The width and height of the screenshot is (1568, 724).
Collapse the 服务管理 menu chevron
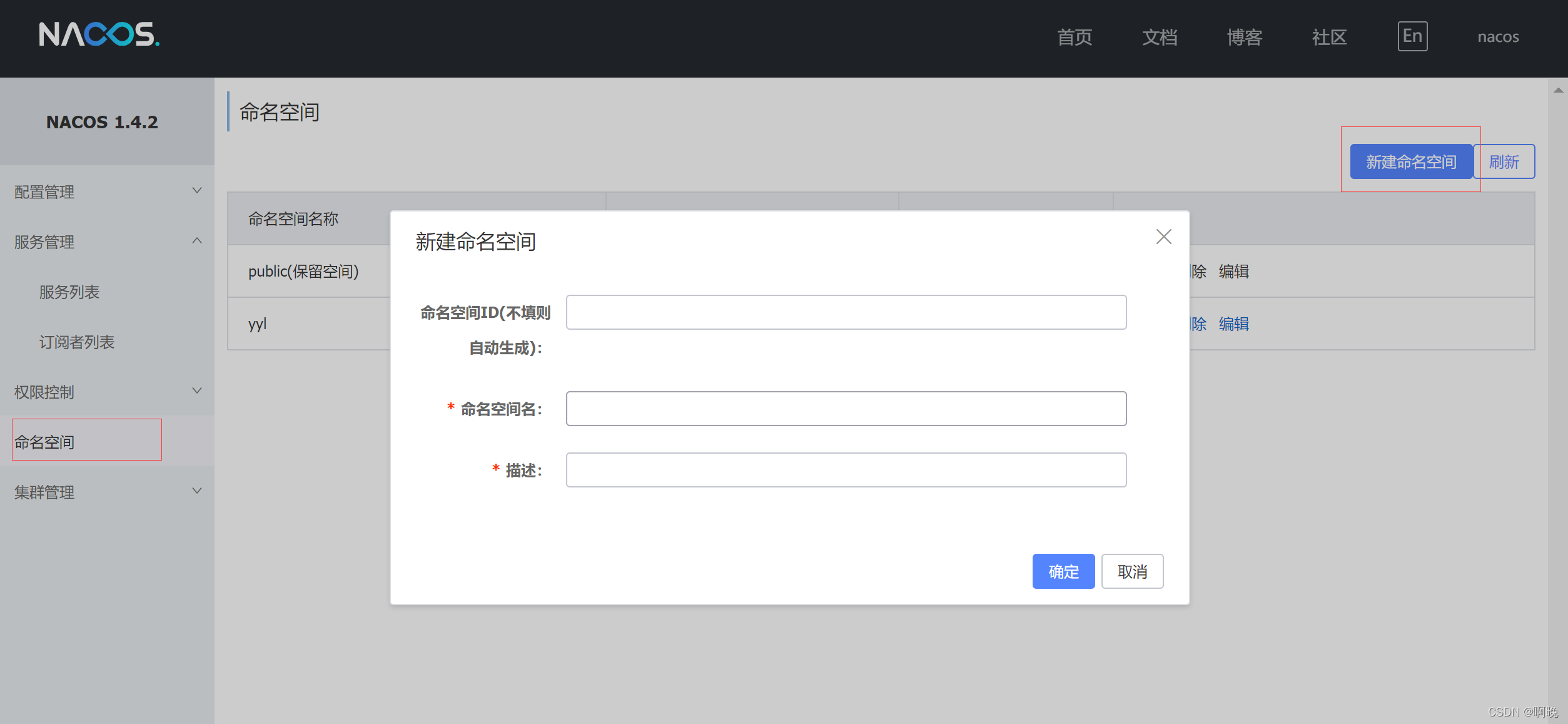pos(197,241)
